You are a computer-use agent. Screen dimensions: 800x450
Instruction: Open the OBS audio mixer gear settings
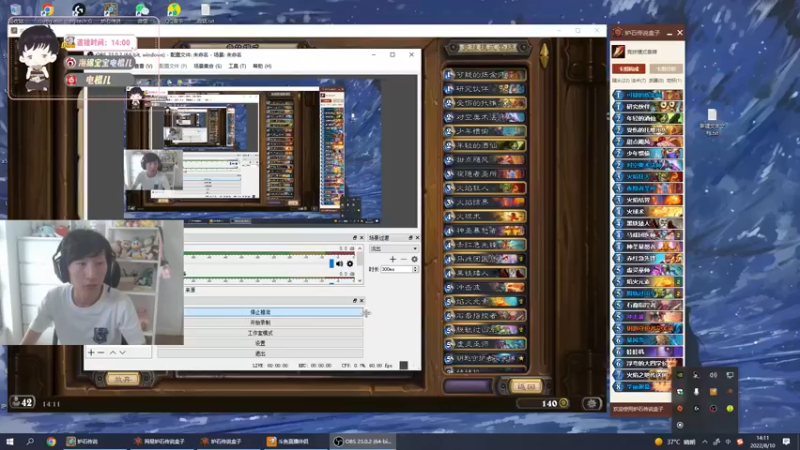pos(350,264)
